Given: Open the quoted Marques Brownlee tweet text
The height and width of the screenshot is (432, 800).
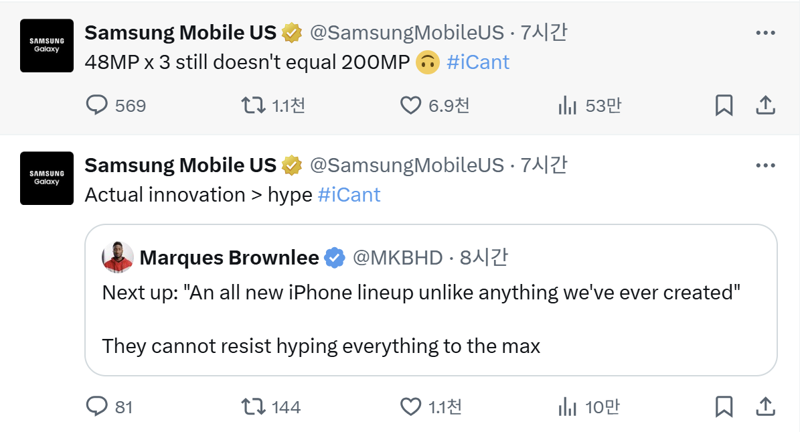Looking at the screenshot, I should [x=420, y=294].
